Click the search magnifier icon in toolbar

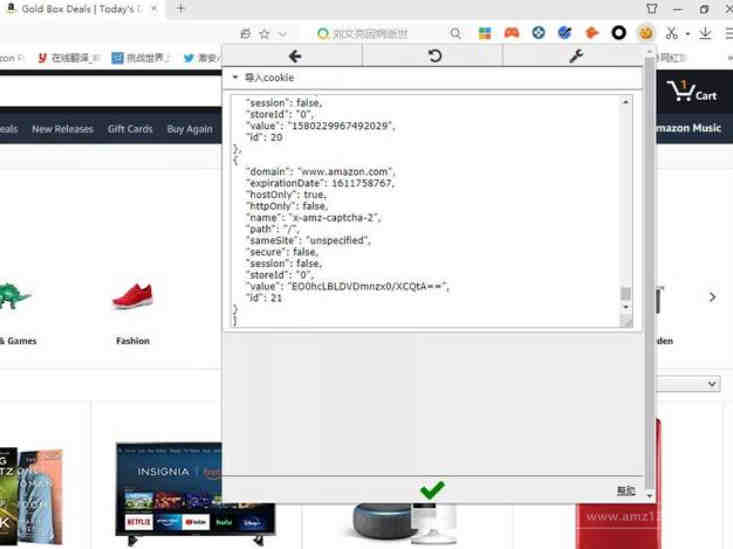pos(455,33)
